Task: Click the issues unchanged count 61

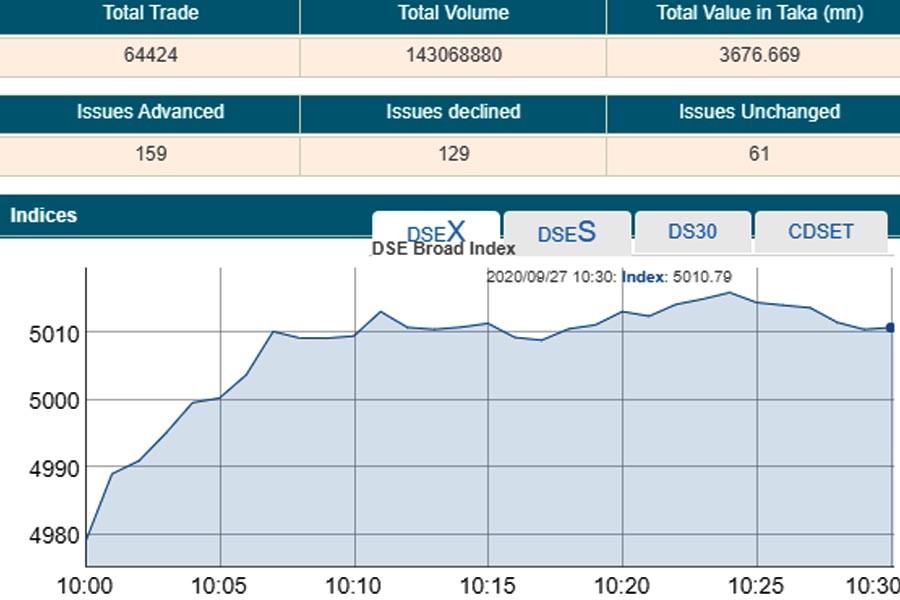Action: (759, 154)
